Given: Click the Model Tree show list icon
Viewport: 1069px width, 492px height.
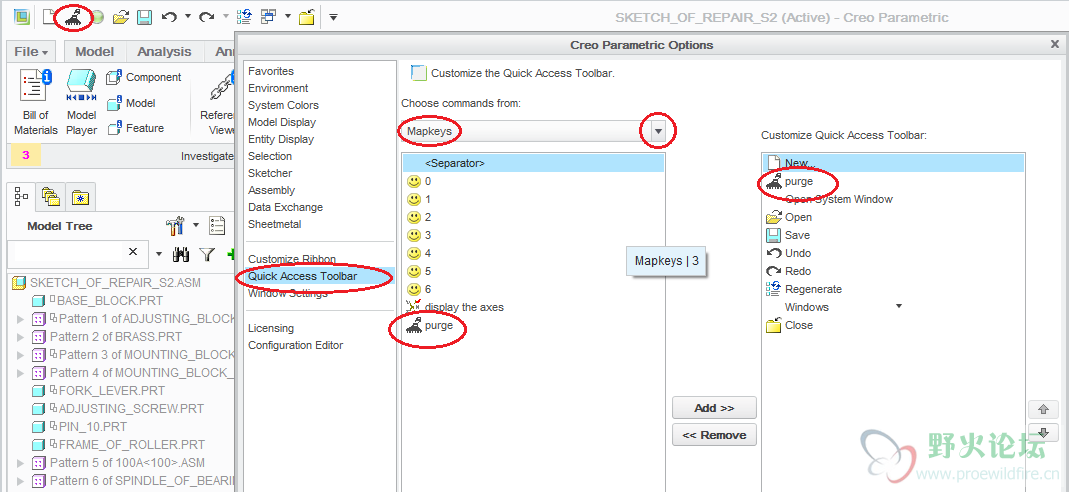Looking at the screenshot, I should pyautogui.click(x=217, y=225).
